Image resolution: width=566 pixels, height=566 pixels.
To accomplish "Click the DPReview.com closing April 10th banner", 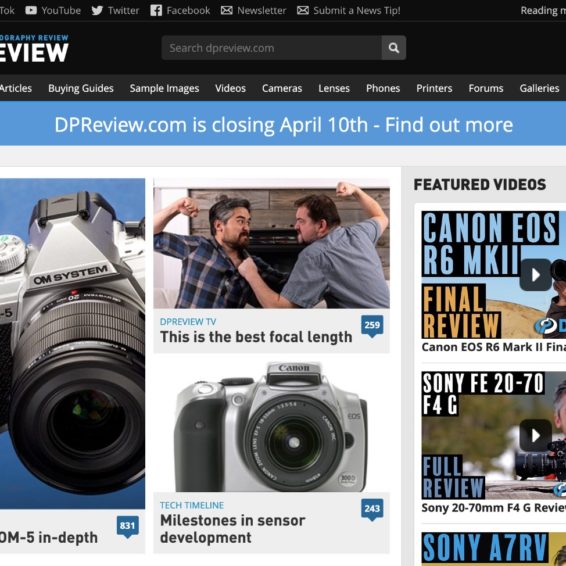I will pyautogui.click(x=283, y=123).
